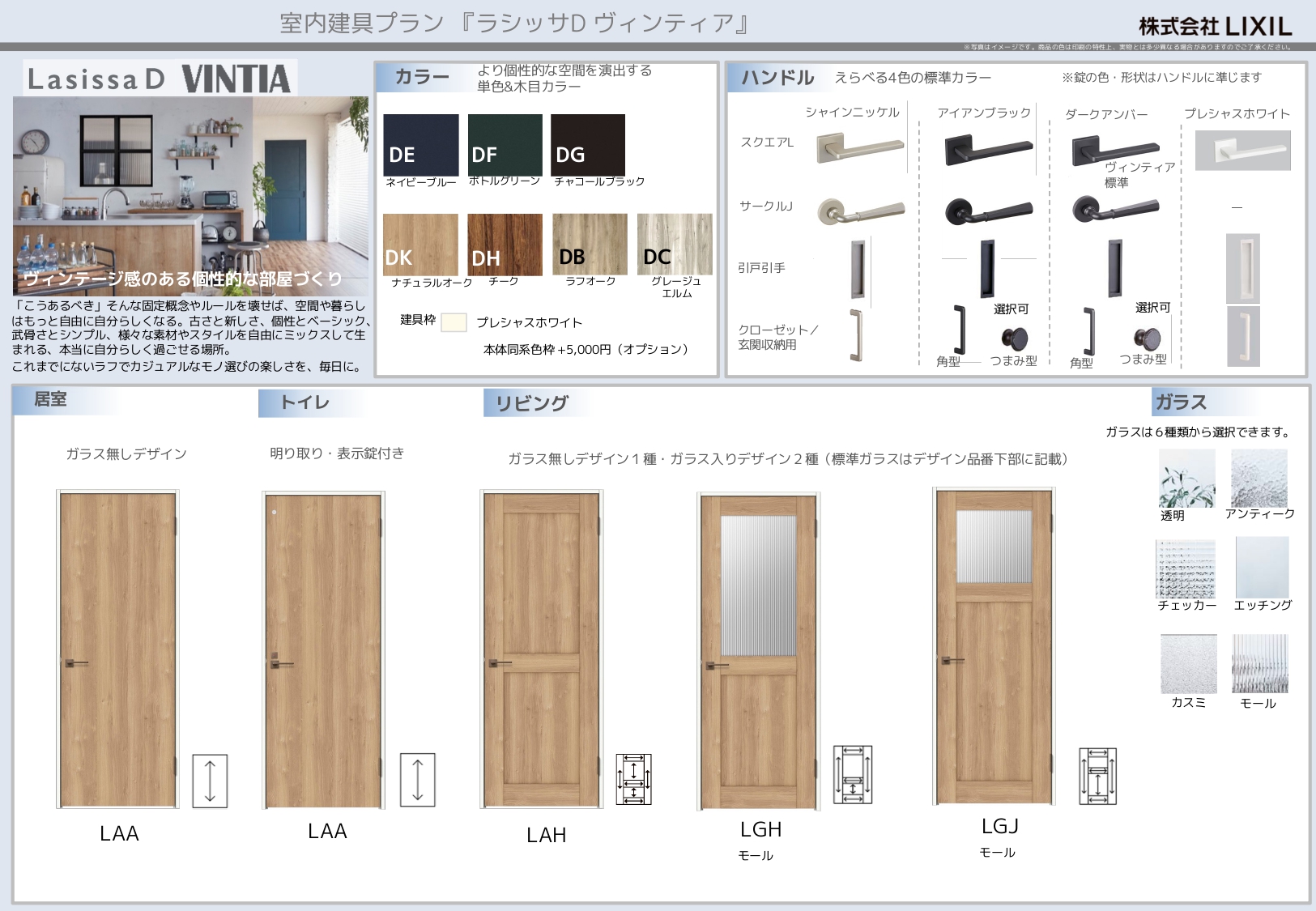Click the Kasumi frosted glass sample
Image resolution: width=1316 pixels, height=911 pixels.
[1188, 664]
